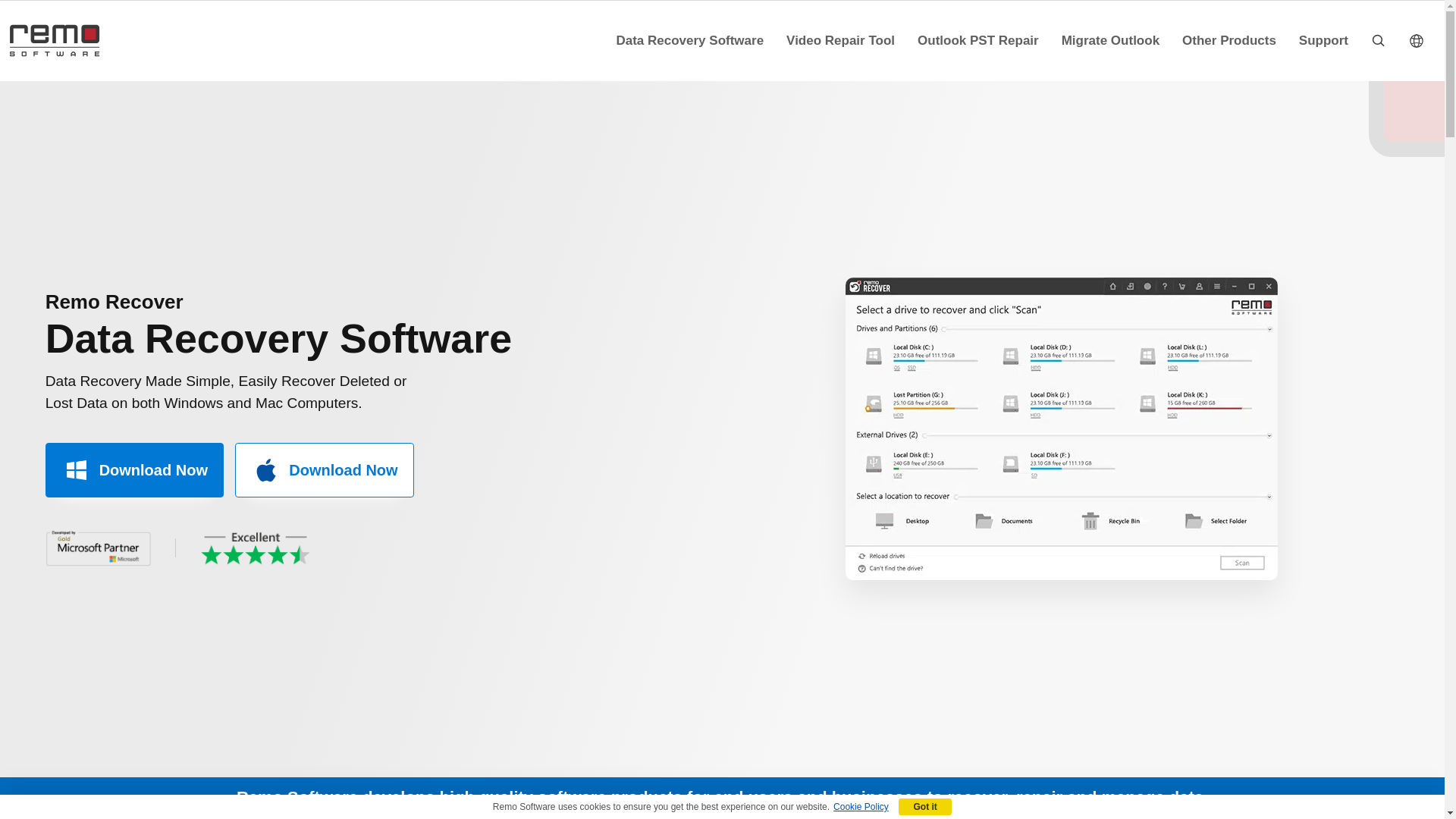
Task: Open the Data Recovery Software menu
Action: pos(689,40)
